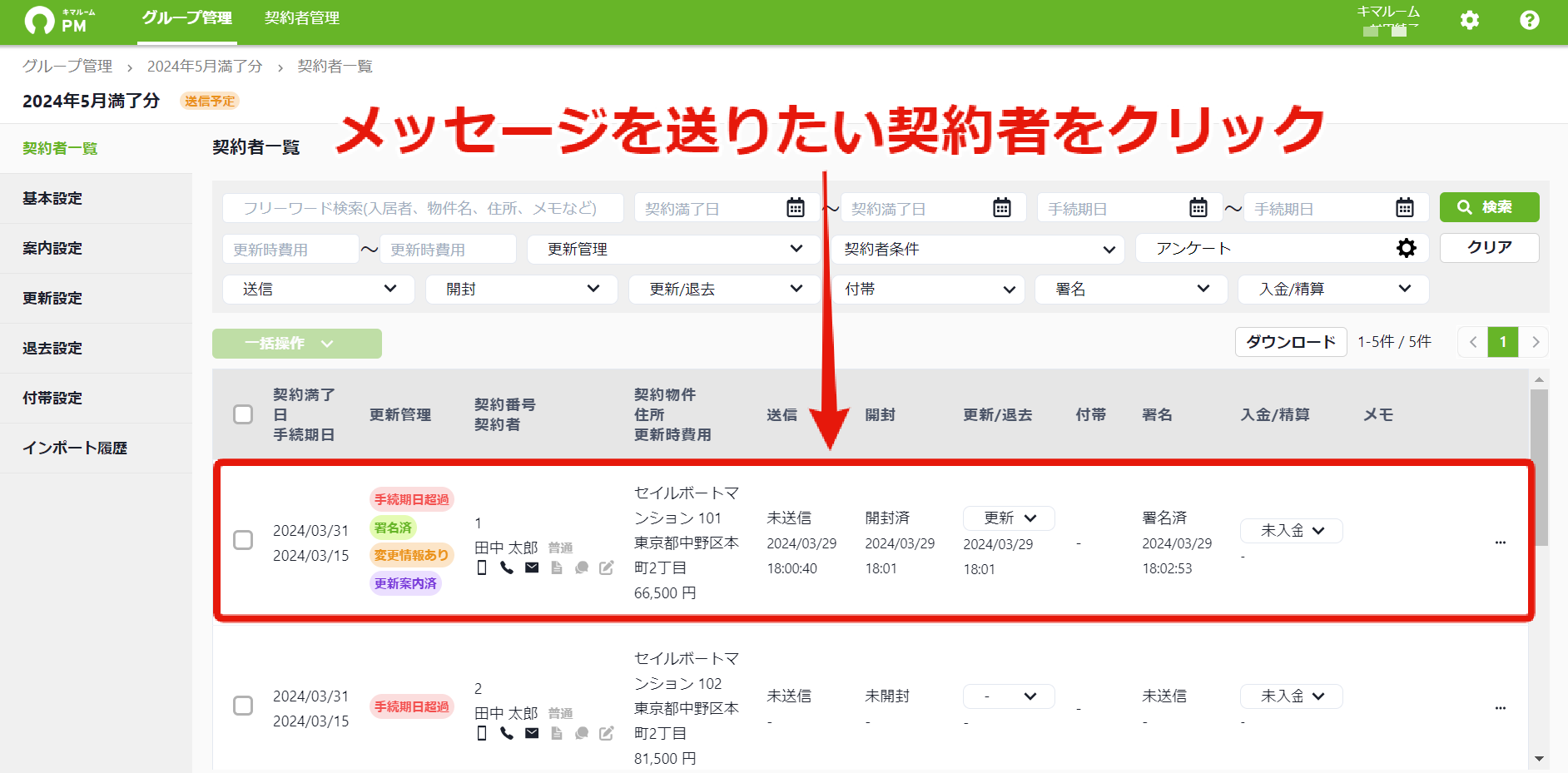Expand the 未入金 dropdown in first row
Viewport: 1568px width, 773px height.
(x=1291, y=531)
